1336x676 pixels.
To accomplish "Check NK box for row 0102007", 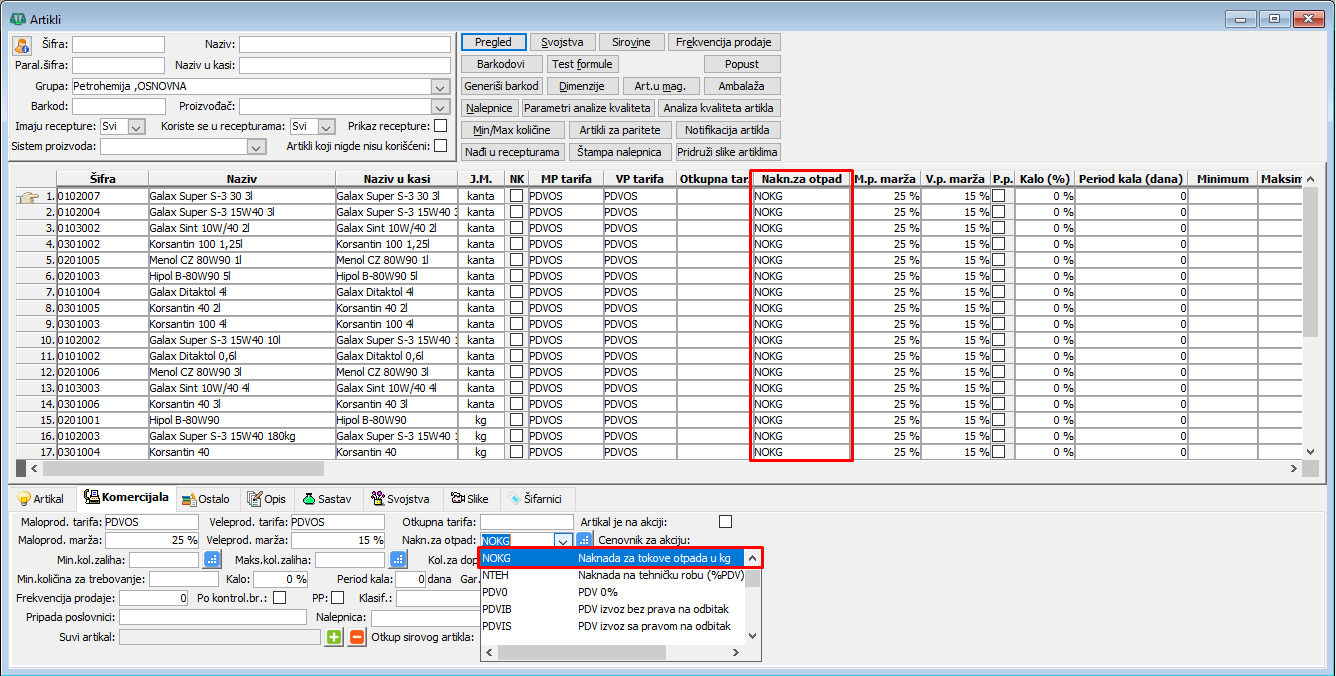I will (x=516, y=196).
